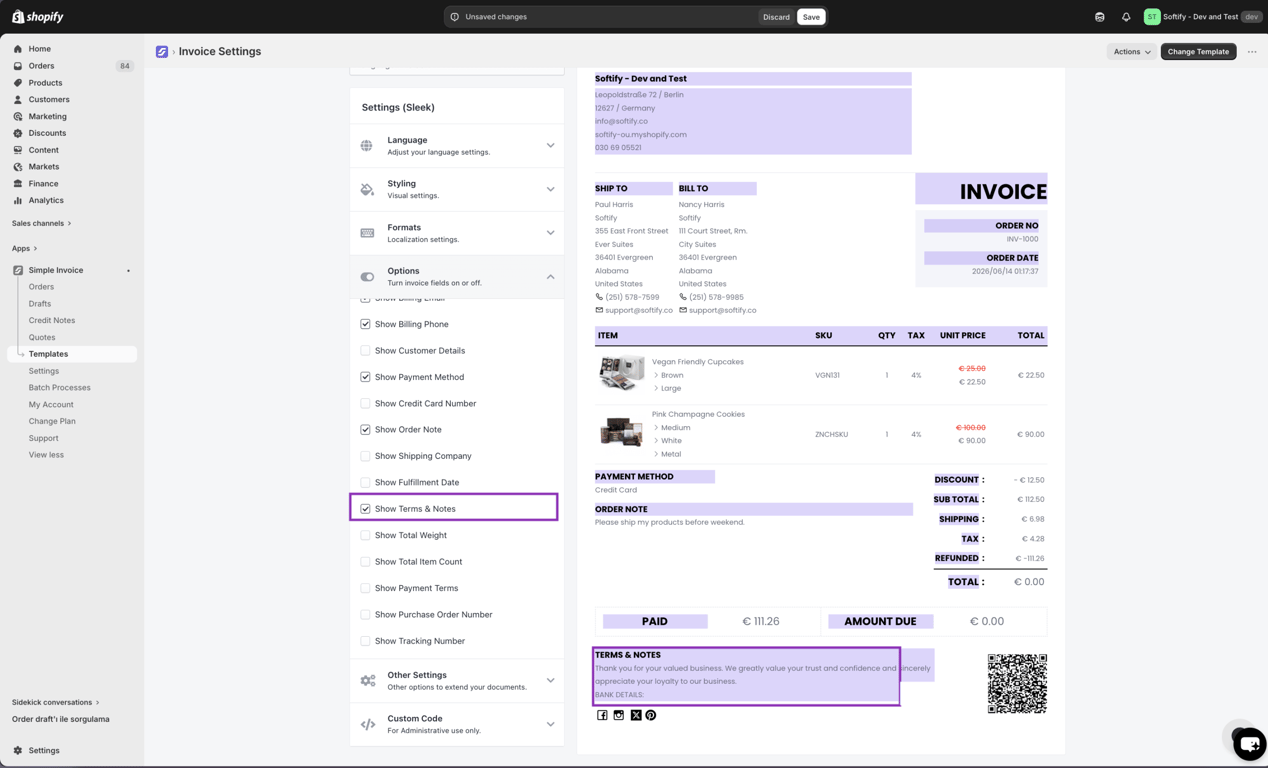Open the notifications bell icon

tap(1126, 17)
